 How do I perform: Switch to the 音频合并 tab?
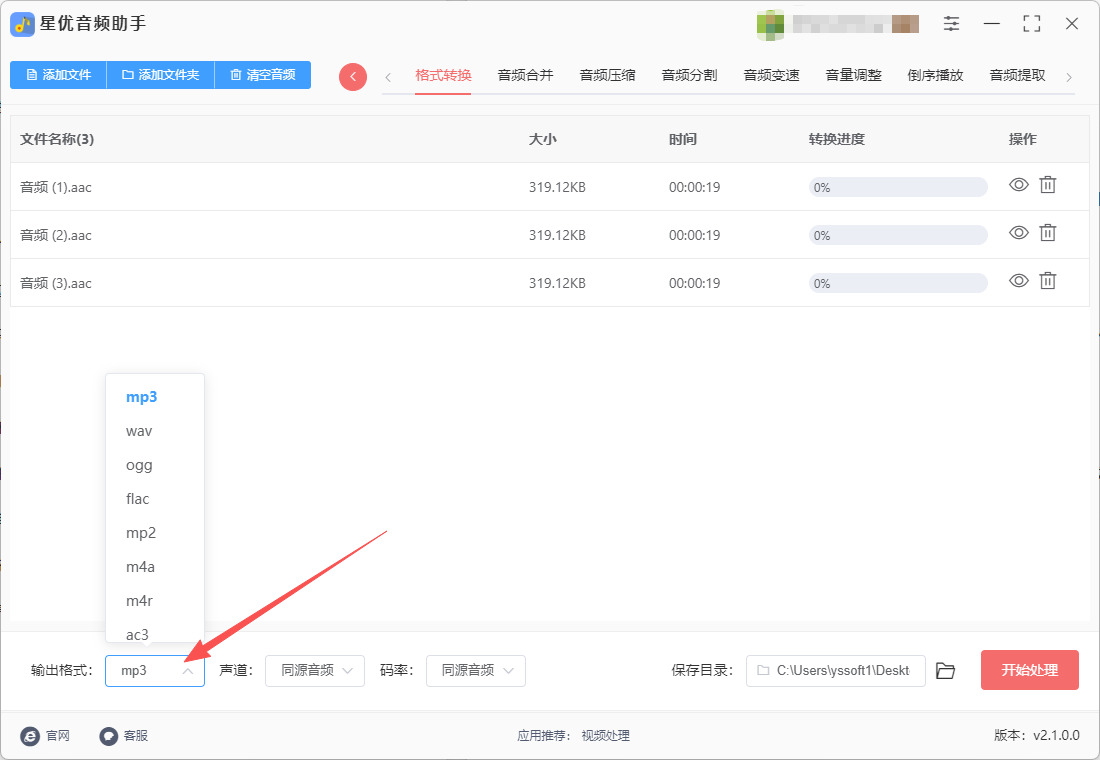tap(525, 75)
